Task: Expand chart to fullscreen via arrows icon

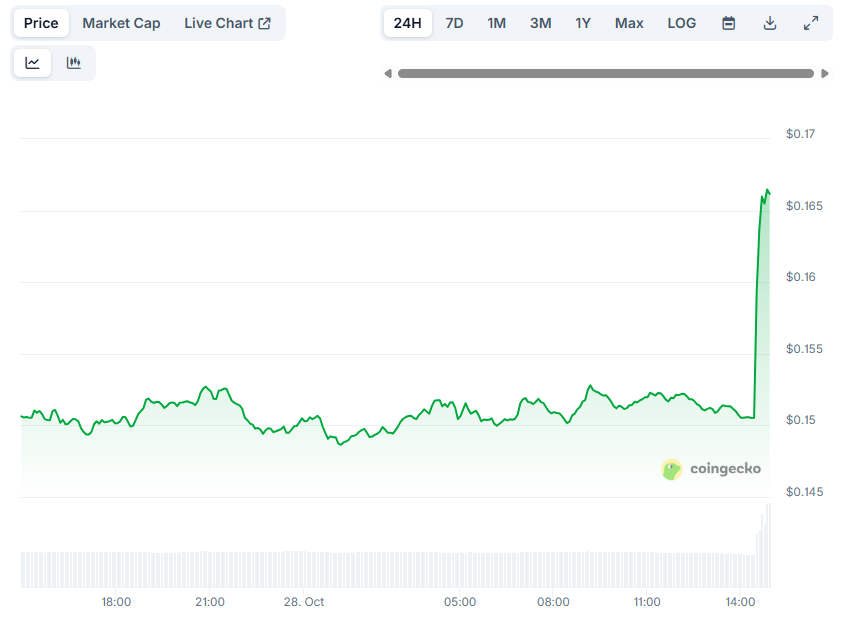Action: (x=811, y=22)
